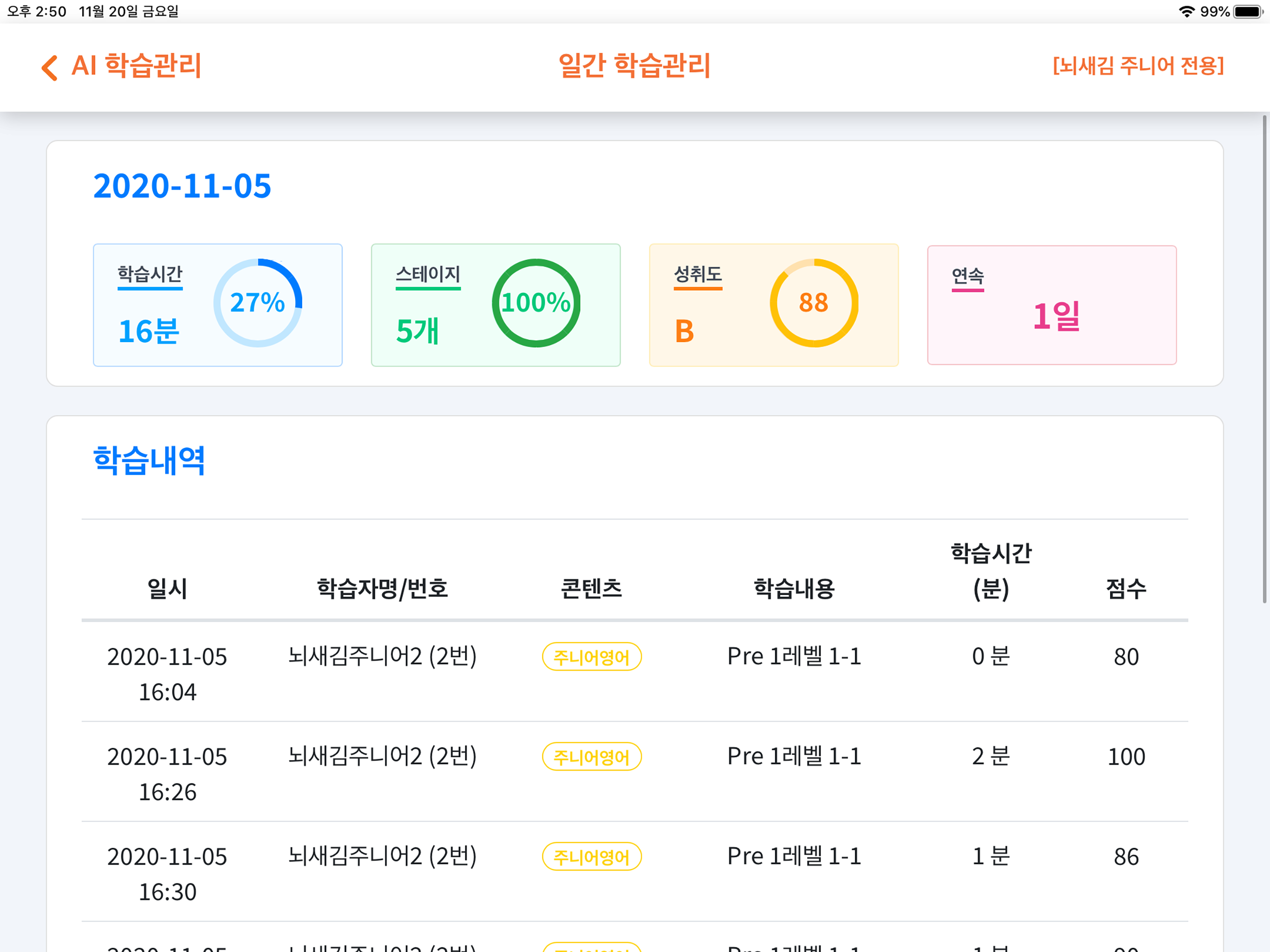Tap the 점수 column header
The image size is (1270, 952).
coord(1126,588)
